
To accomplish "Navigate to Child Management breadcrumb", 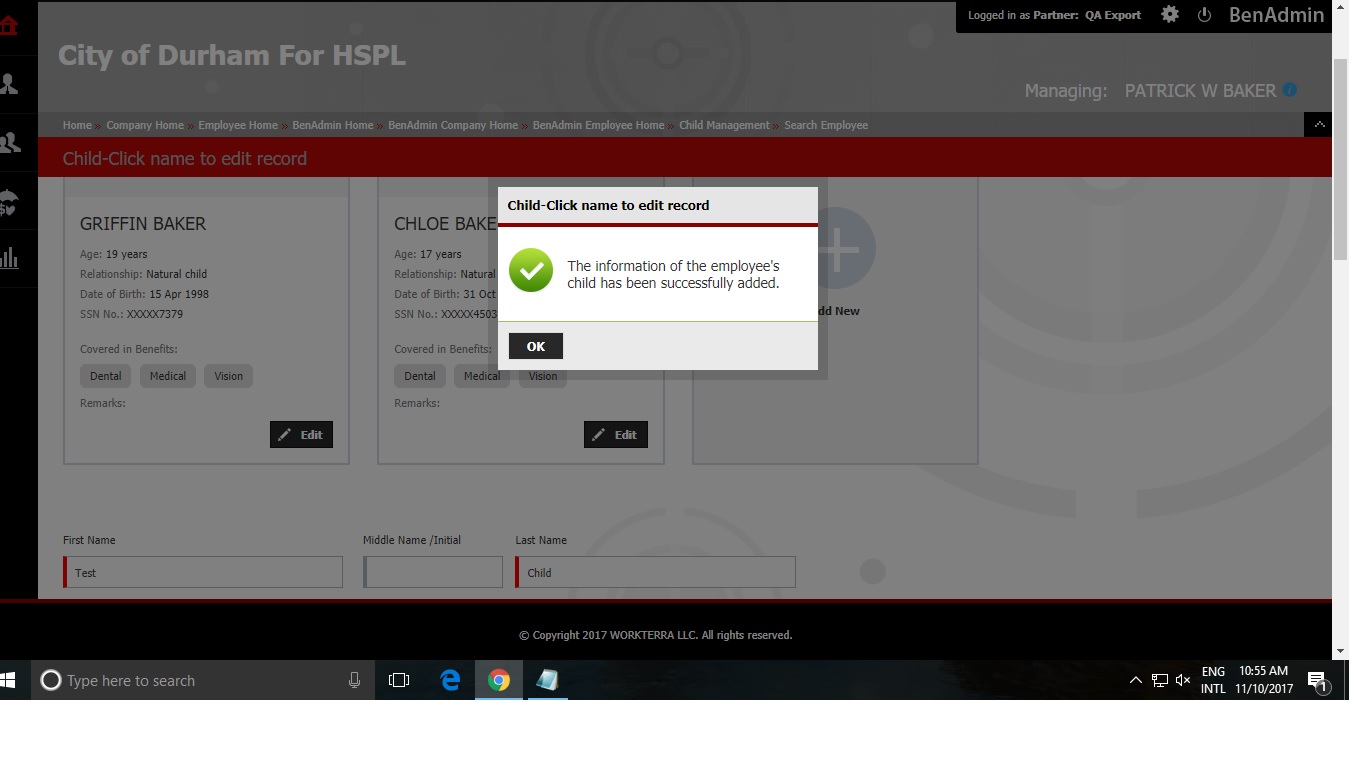I will click(x=724, y=125).
